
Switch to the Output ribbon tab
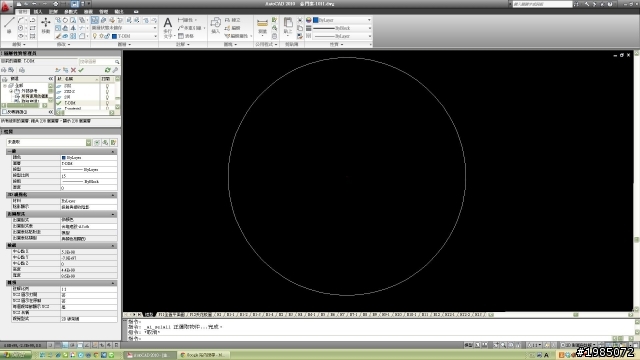tap(119, 12)
